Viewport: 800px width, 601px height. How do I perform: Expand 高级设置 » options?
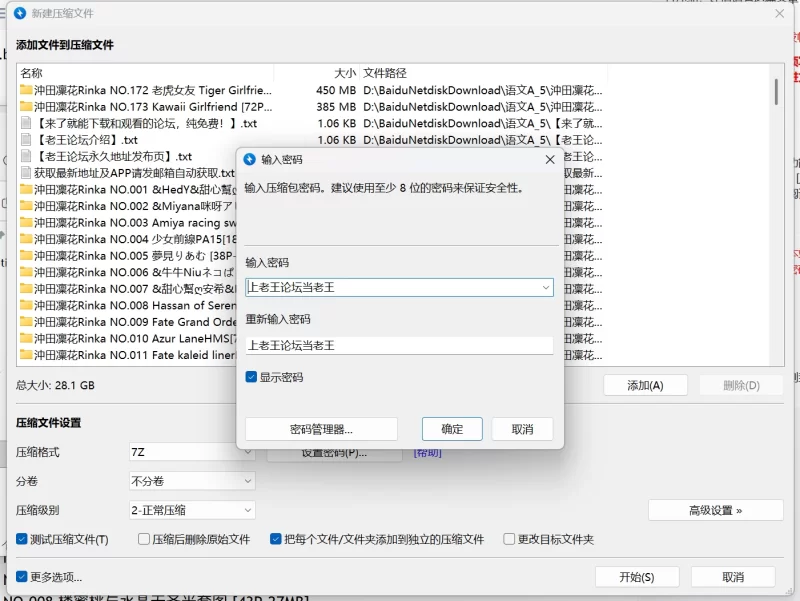[715, 510]
